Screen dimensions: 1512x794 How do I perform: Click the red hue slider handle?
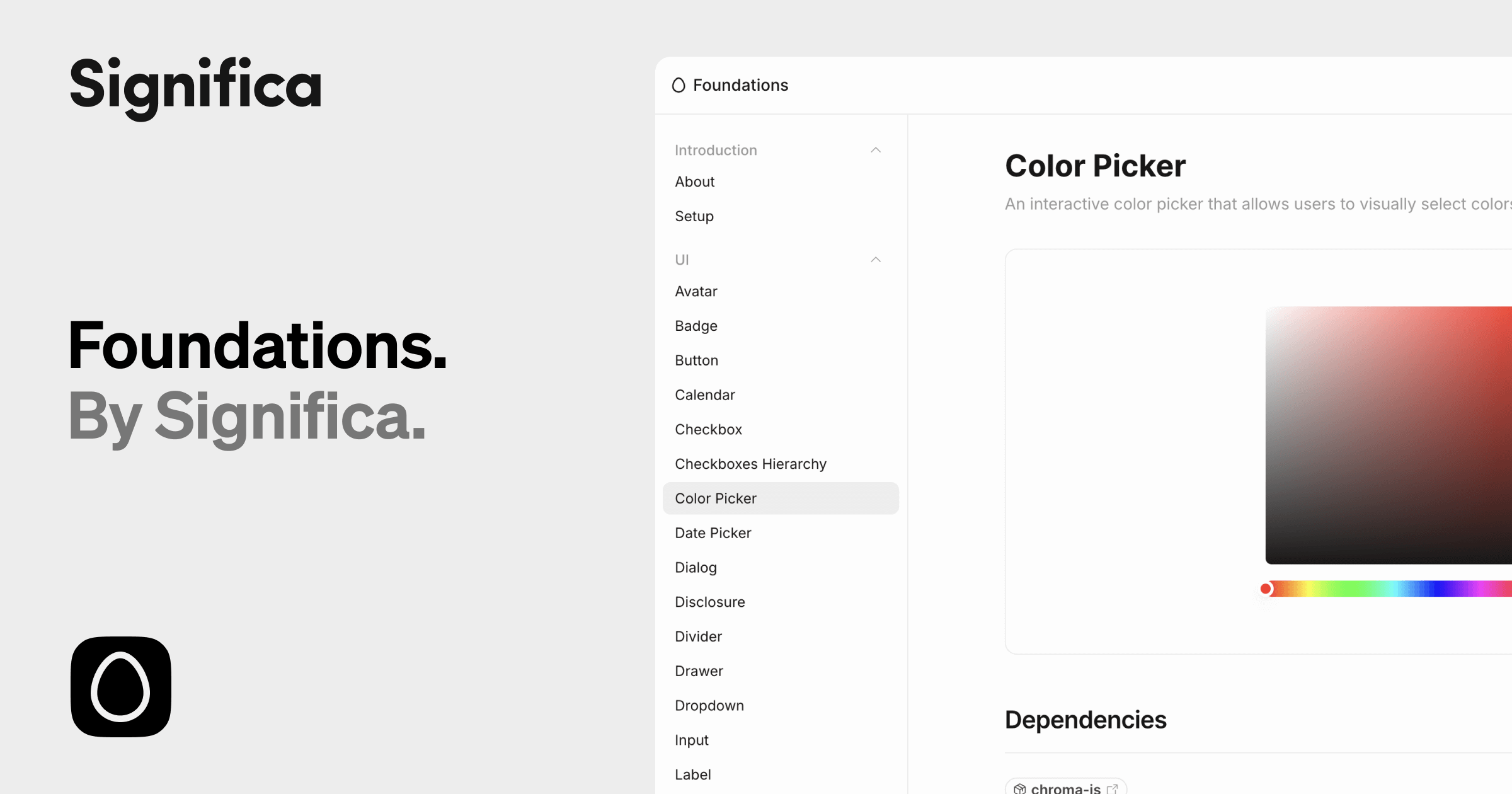(x=1266, y=589)
